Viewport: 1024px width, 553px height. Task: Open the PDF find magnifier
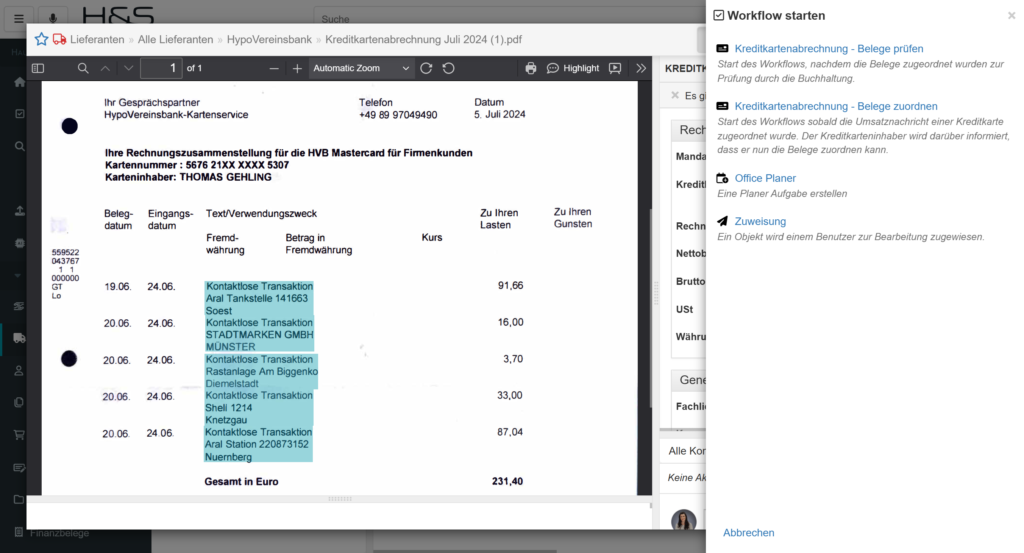(x=83, y=68)
